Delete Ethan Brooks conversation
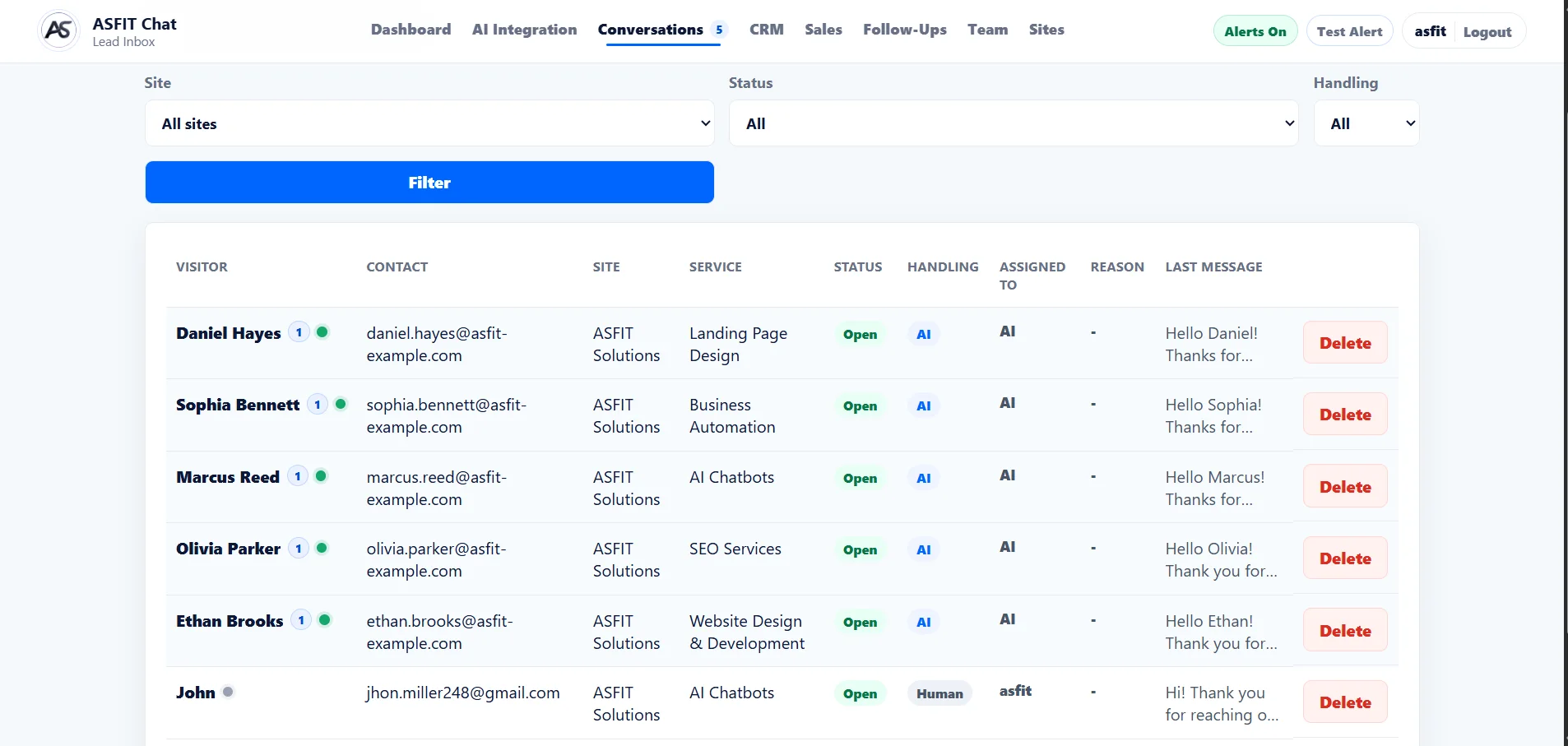 pyautogui.click(x=1345, y=630)
